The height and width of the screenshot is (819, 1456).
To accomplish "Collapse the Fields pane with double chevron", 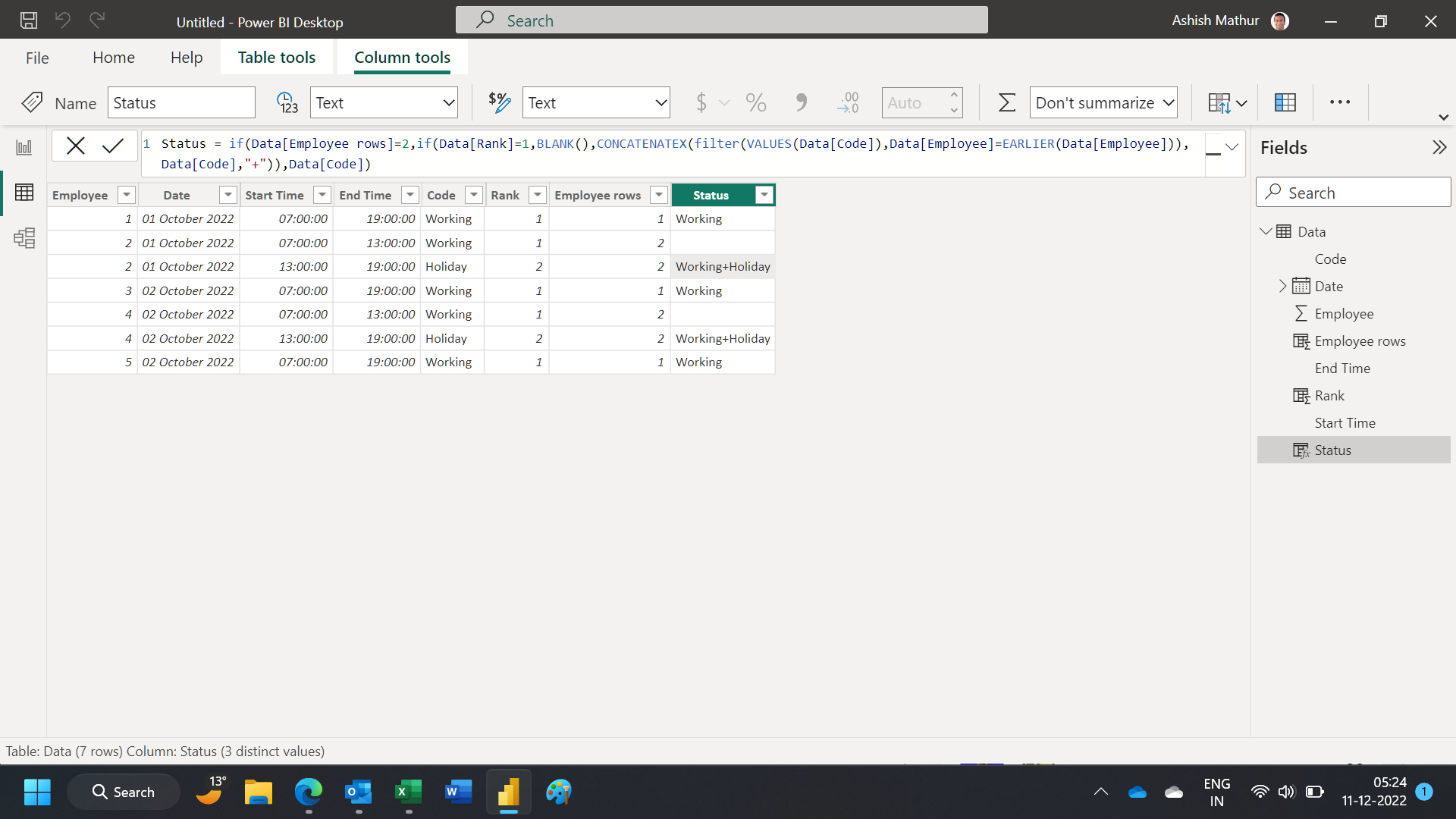I will (x=1439, y=147).
